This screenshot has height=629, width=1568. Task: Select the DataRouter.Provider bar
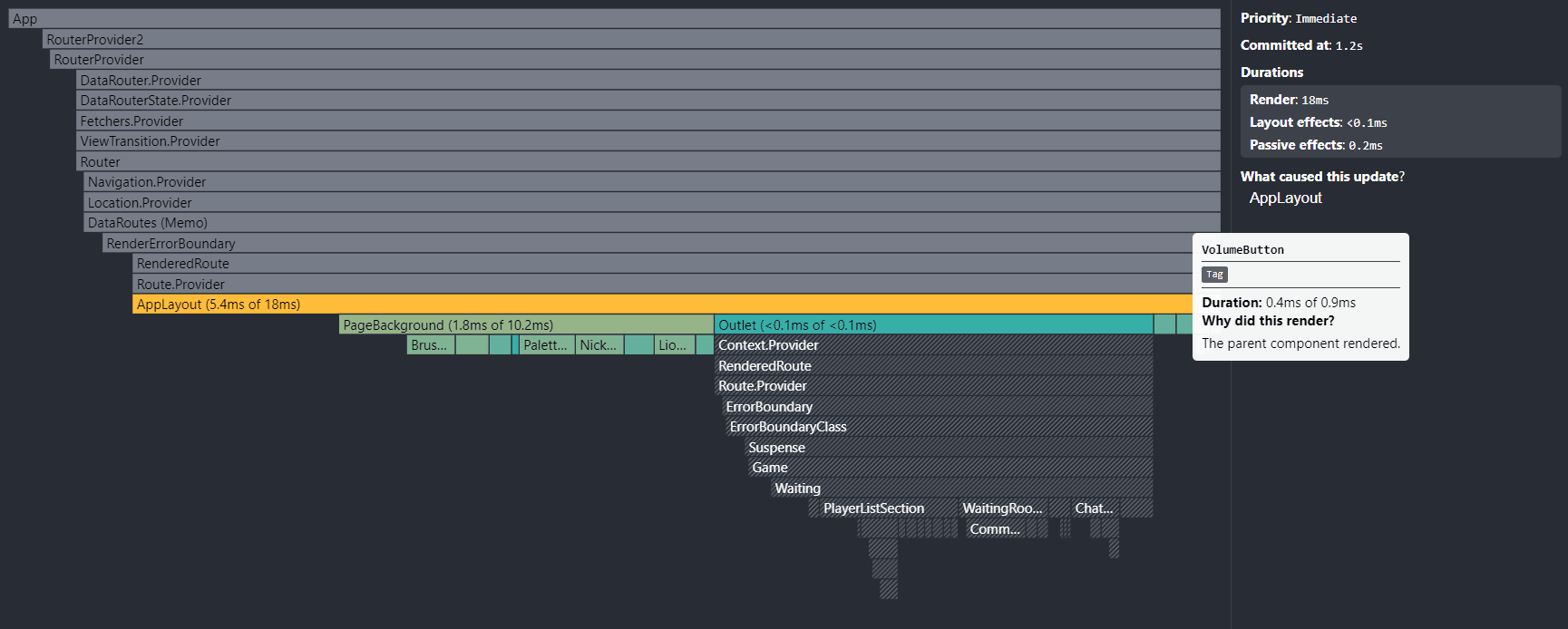[648, 80]
